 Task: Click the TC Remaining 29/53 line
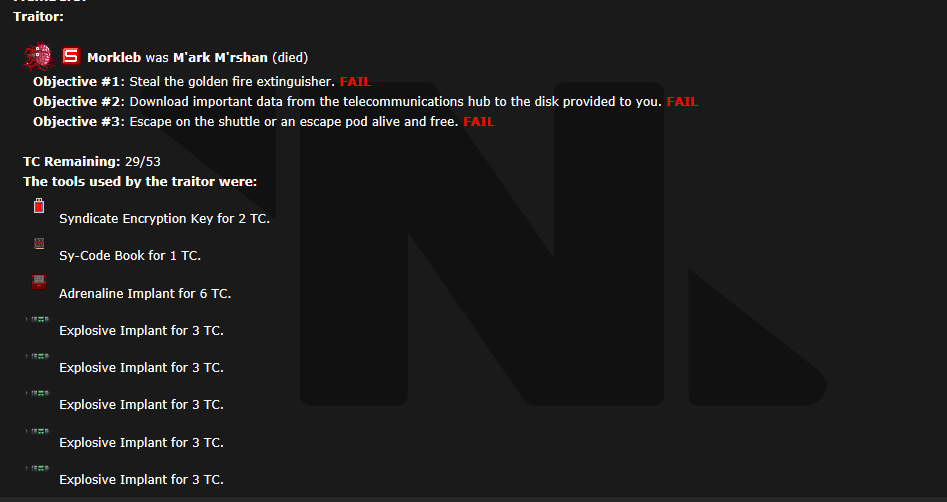point(92,162)
